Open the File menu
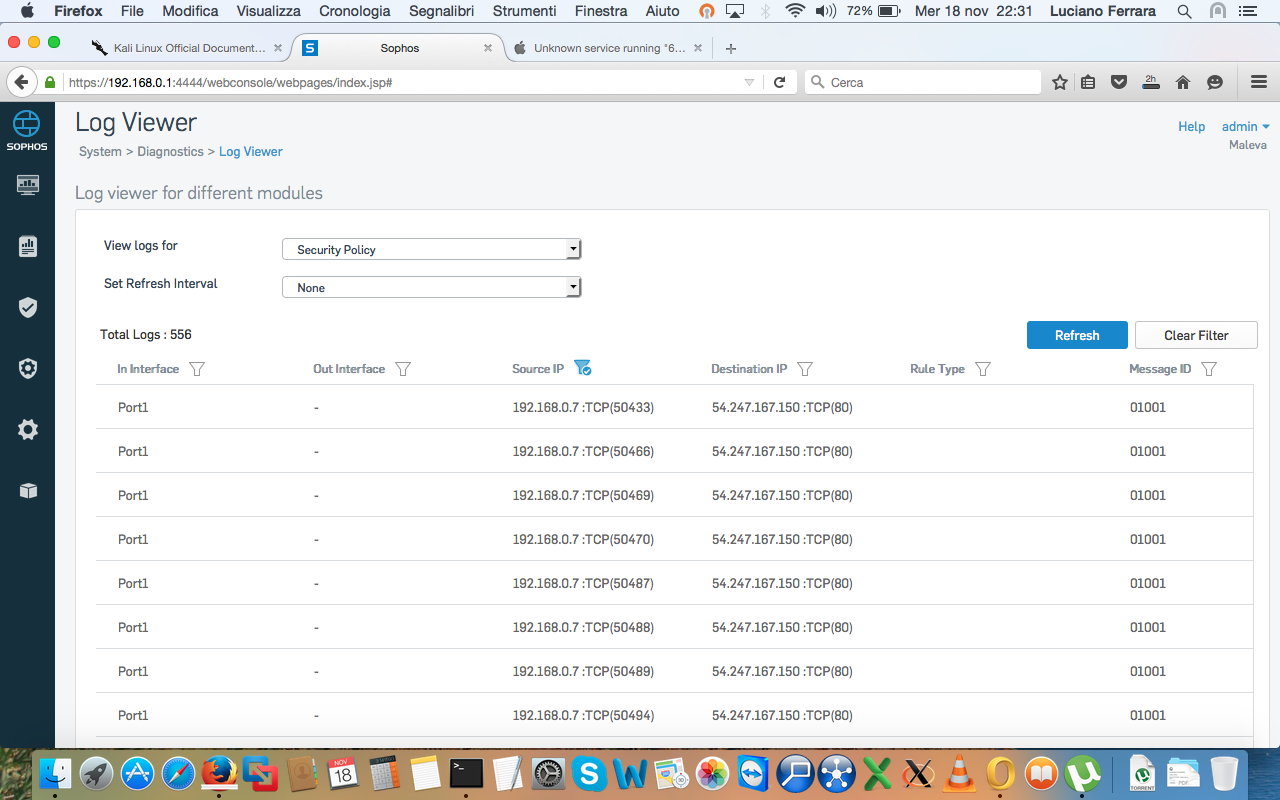This screenshot has width=1280, height=800. (132, 11)
